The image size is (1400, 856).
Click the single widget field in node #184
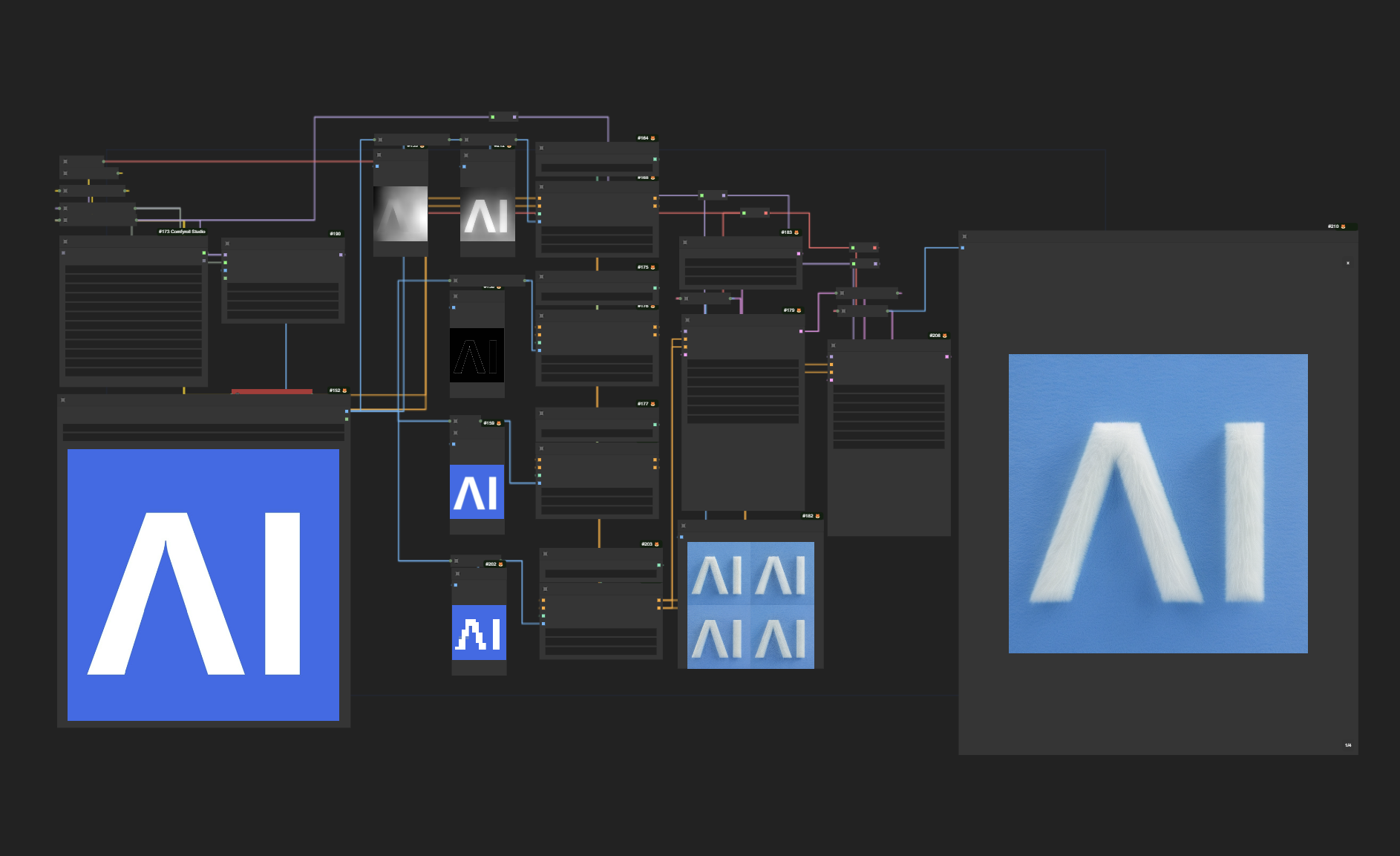point(597,168)
